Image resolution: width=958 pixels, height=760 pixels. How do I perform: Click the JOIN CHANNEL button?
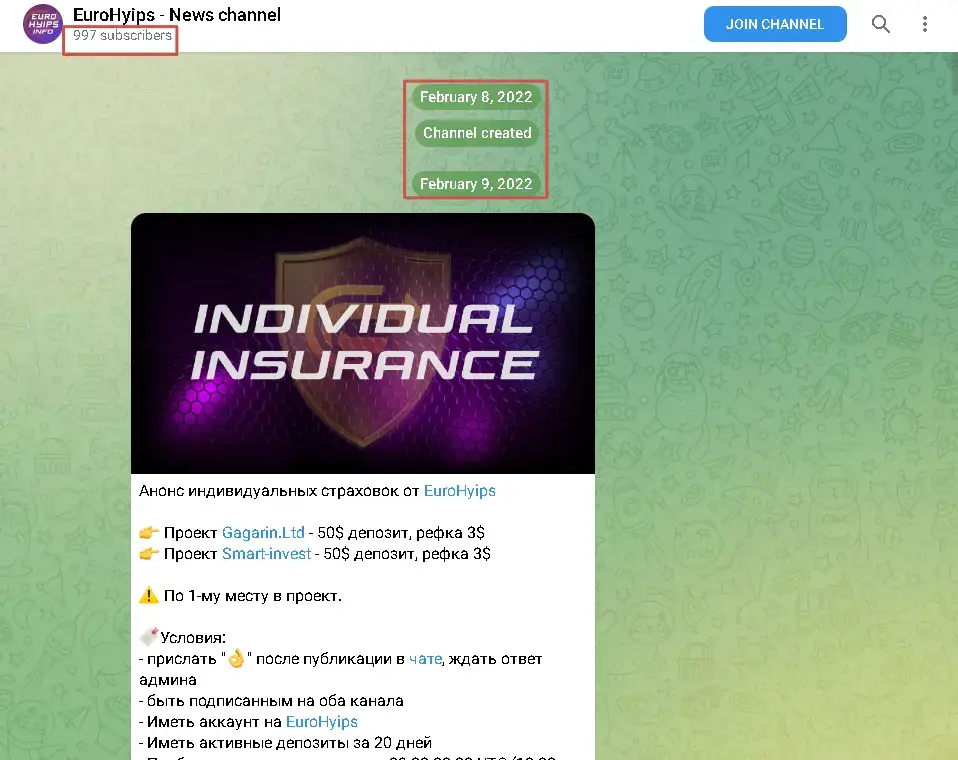pos(775,24)
